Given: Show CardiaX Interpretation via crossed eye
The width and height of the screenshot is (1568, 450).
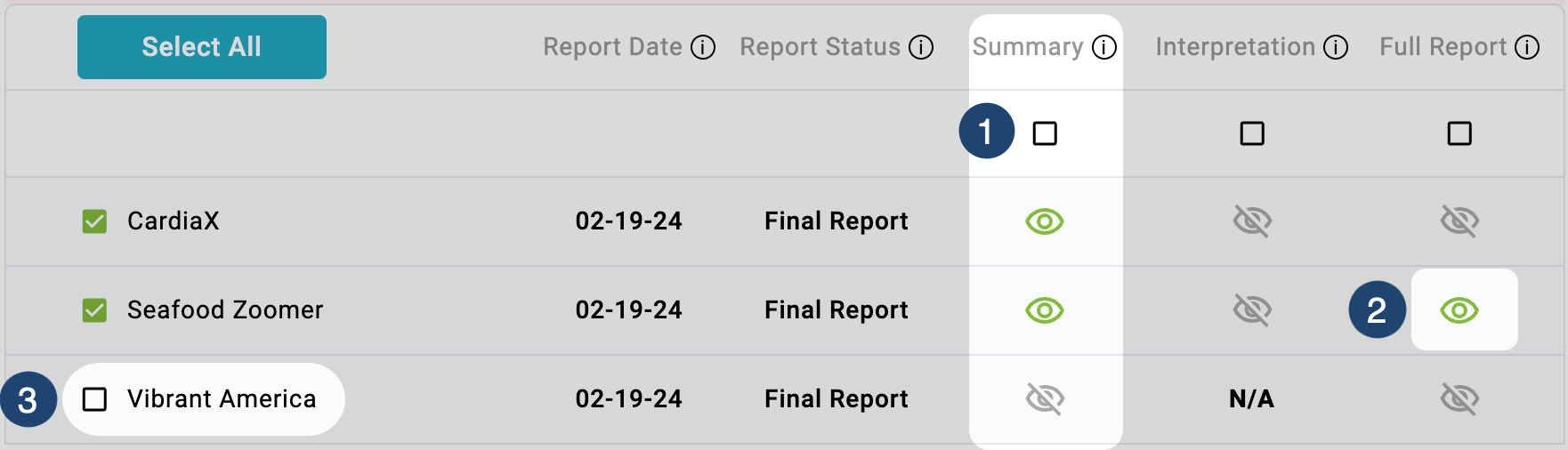Looking at the screenshot, I should [x=1252, y=221].
